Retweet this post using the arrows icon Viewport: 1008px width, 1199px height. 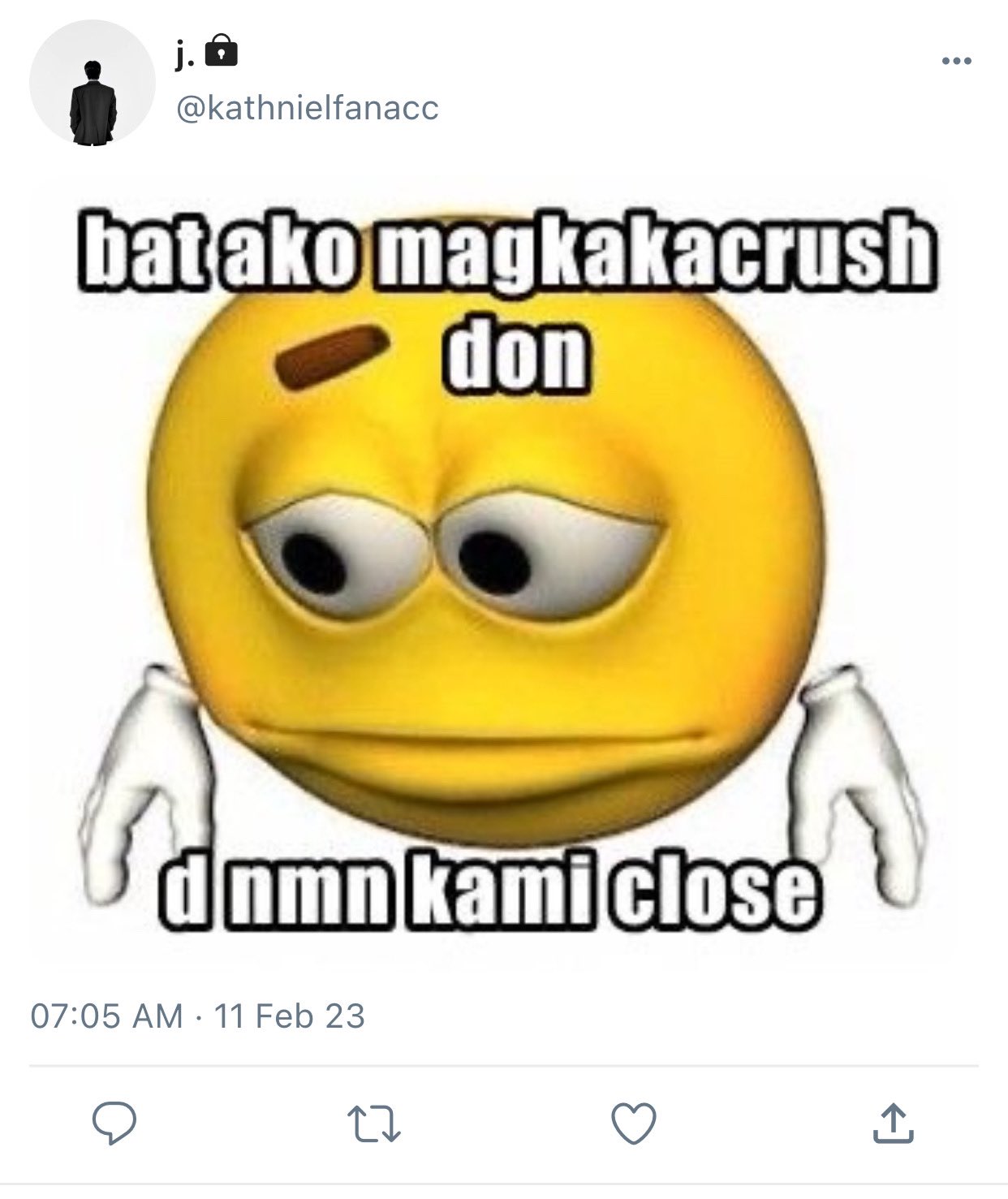(x=374, y=1124)
